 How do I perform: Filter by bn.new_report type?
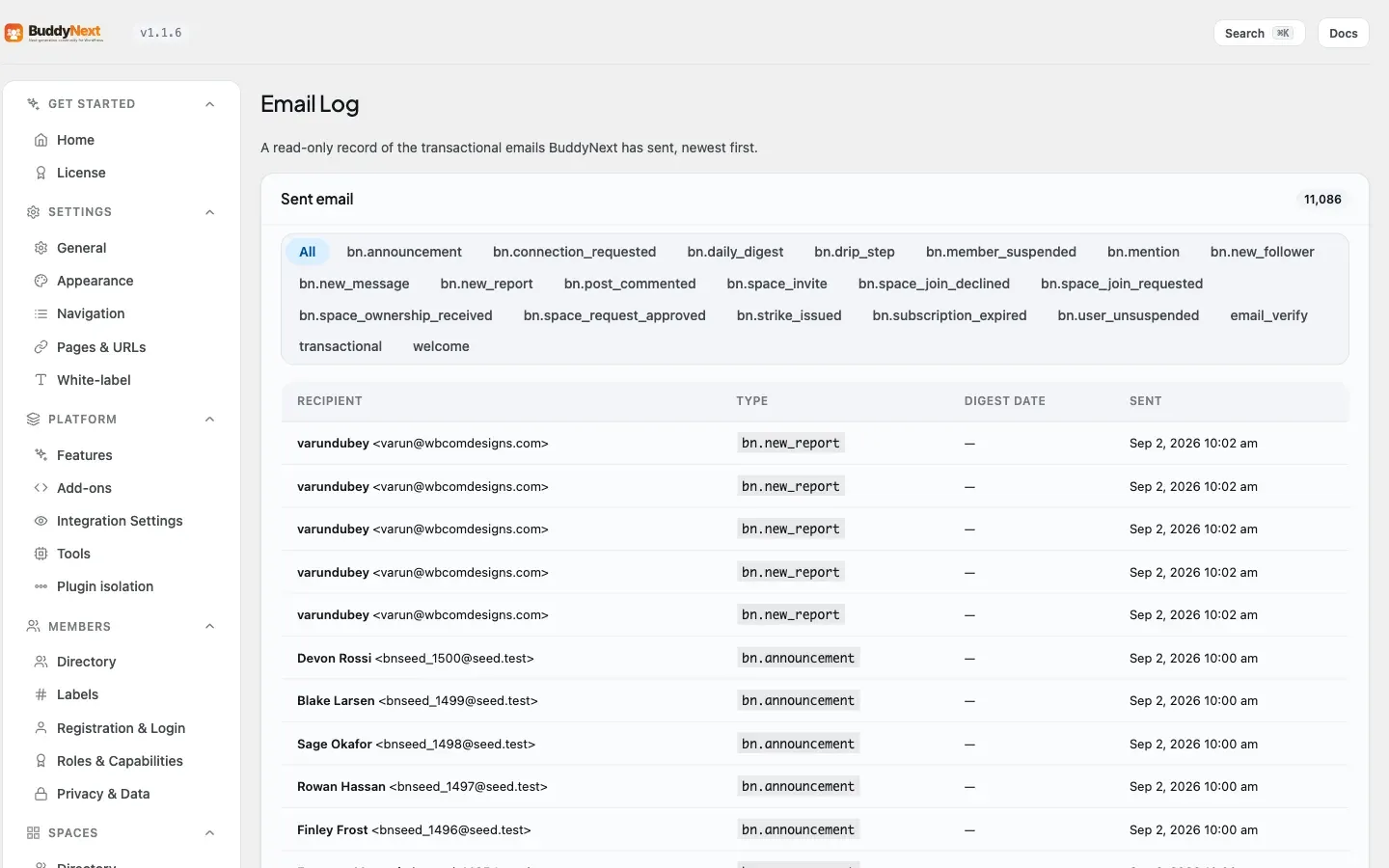click(x=487, y=284)
